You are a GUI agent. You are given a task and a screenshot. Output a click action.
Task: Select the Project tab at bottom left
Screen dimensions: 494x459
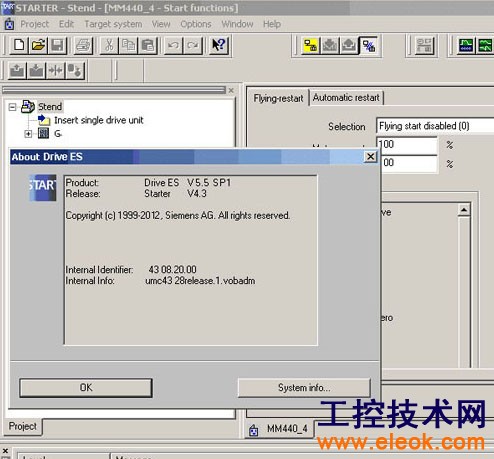coord(23,426)
